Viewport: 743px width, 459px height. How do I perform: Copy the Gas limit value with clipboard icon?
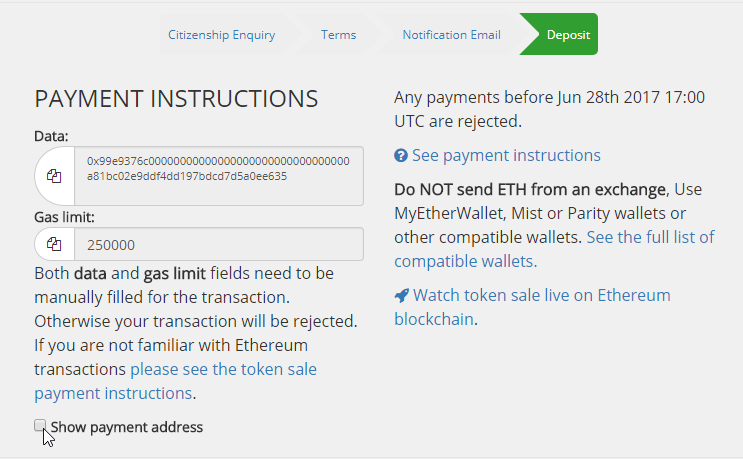(x=54, y=244)
